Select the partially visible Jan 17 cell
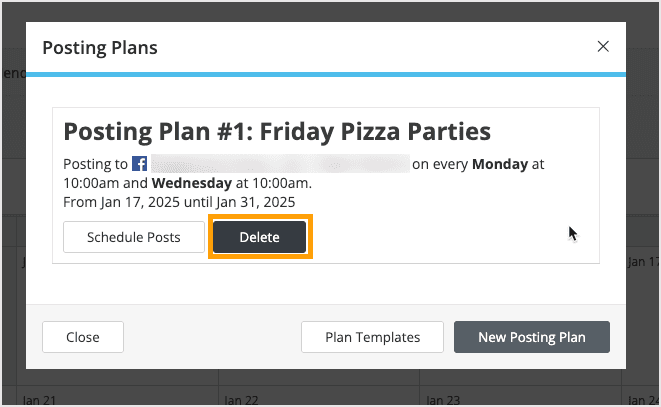 pyautogui.click(x=642, y=262)
